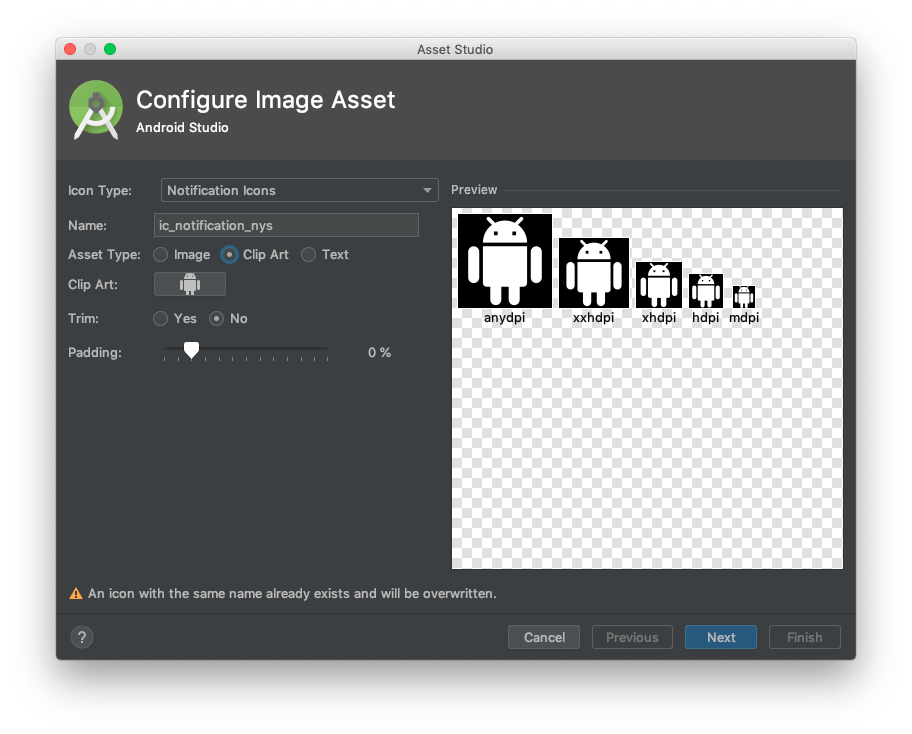Click the Name field ic_notification_nys
This screenshot has height=734, width=912.
(x=286, y=225)
